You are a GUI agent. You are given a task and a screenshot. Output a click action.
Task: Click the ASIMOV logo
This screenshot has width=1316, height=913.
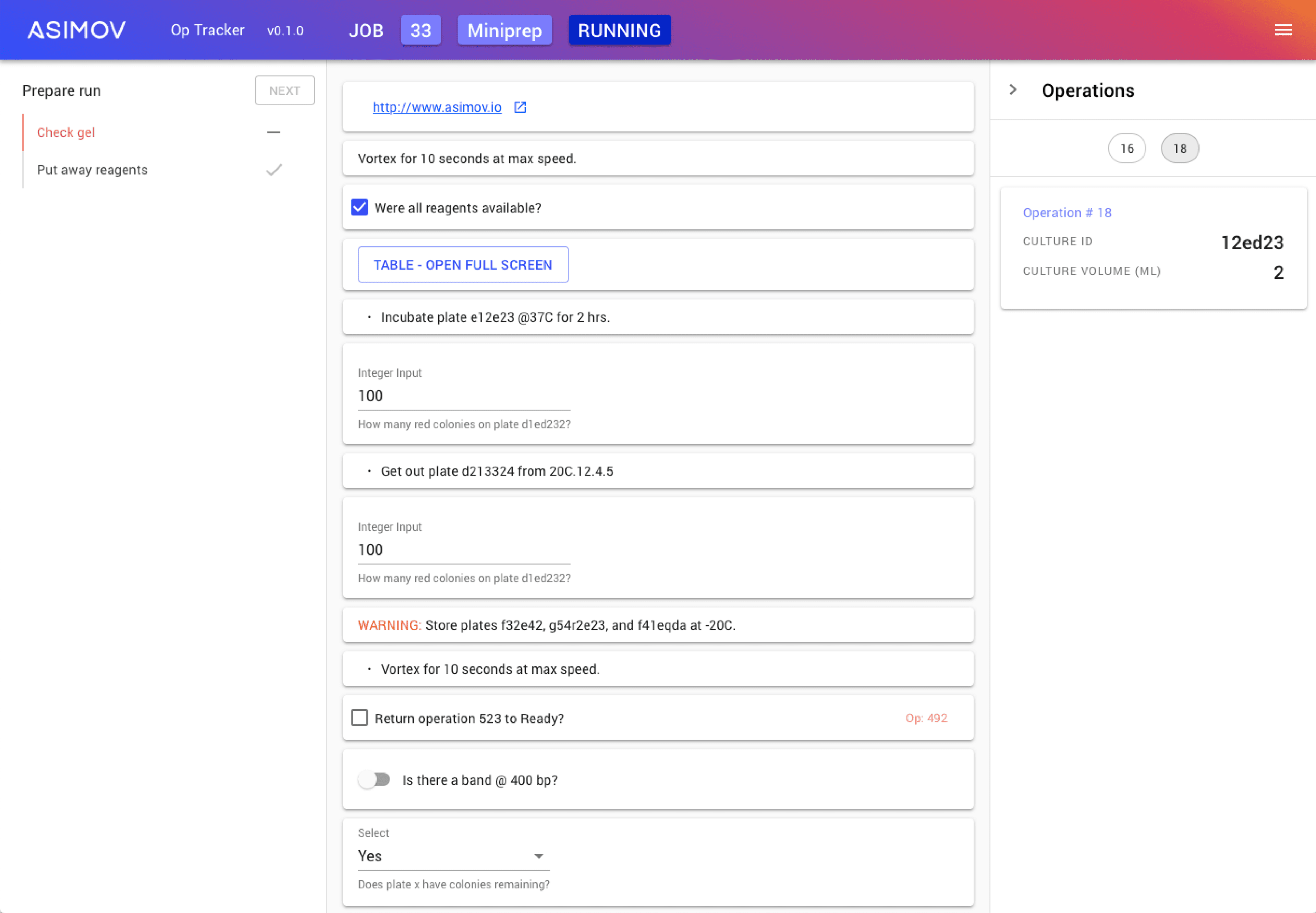pos(77,30)
